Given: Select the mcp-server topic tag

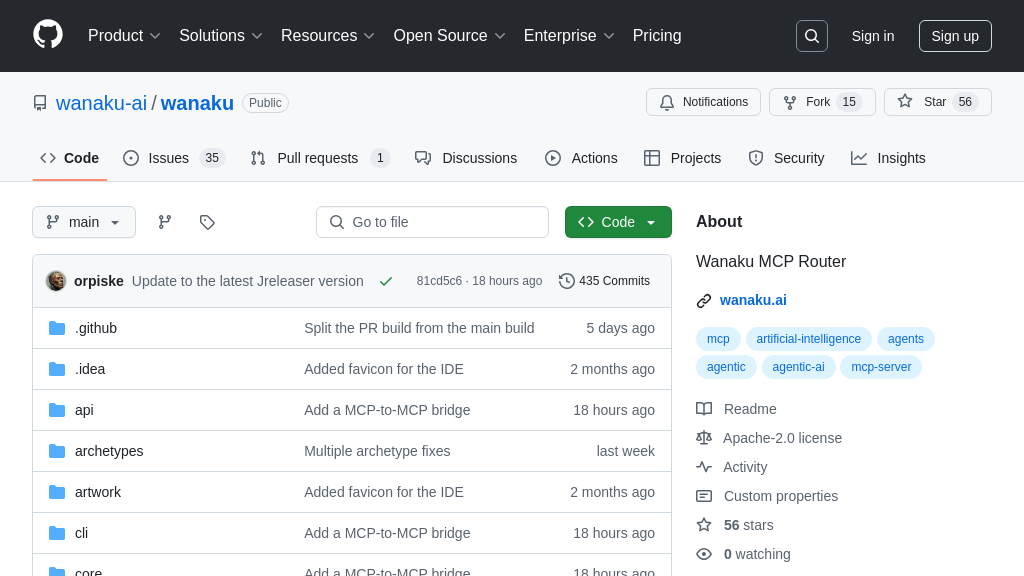Looking at the screenshot, I should 881,367.
